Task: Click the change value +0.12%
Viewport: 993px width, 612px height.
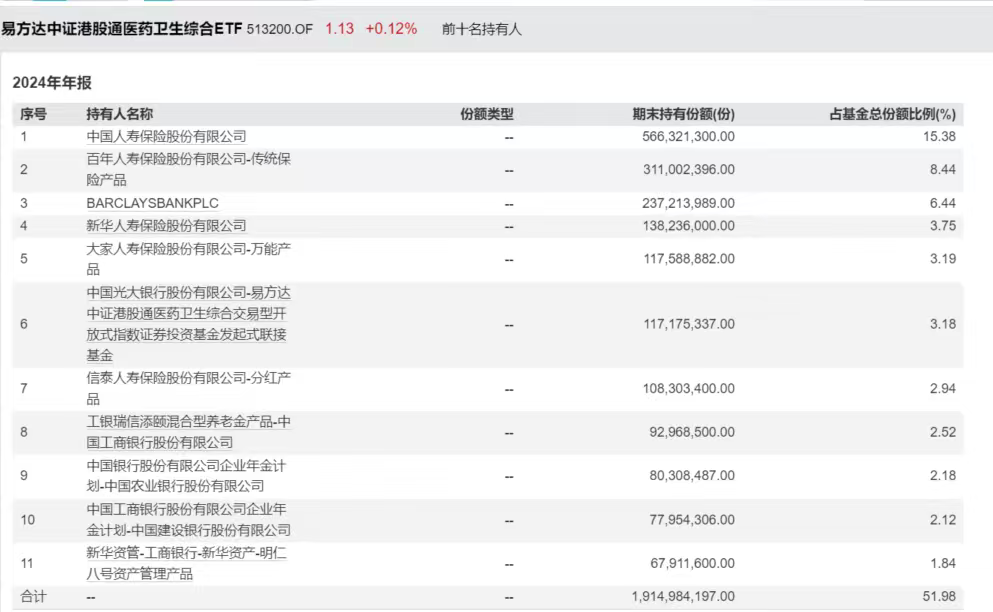Action: [391, 29]
